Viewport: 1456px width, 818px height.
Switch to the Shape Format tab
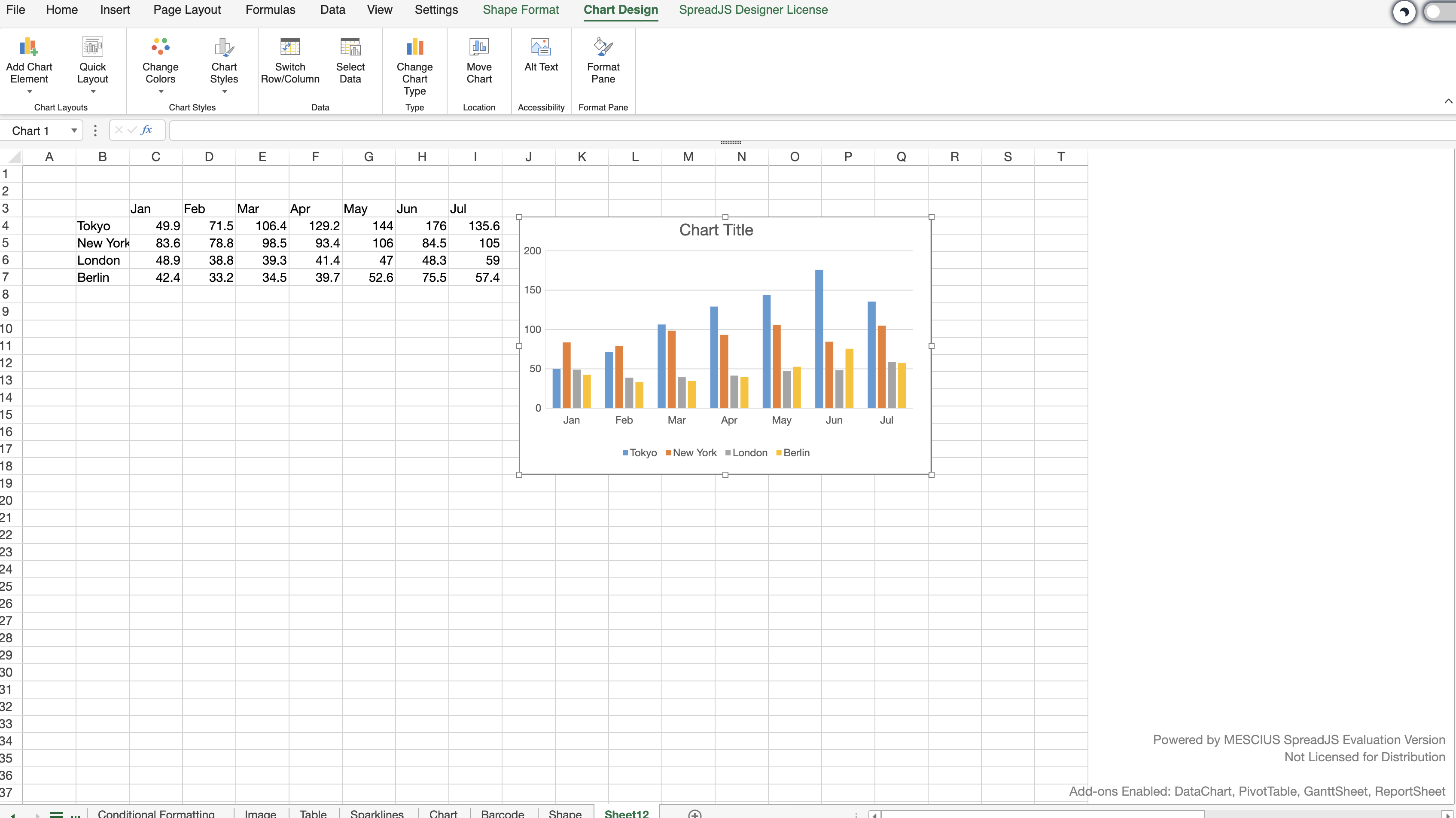click(520, 9)
